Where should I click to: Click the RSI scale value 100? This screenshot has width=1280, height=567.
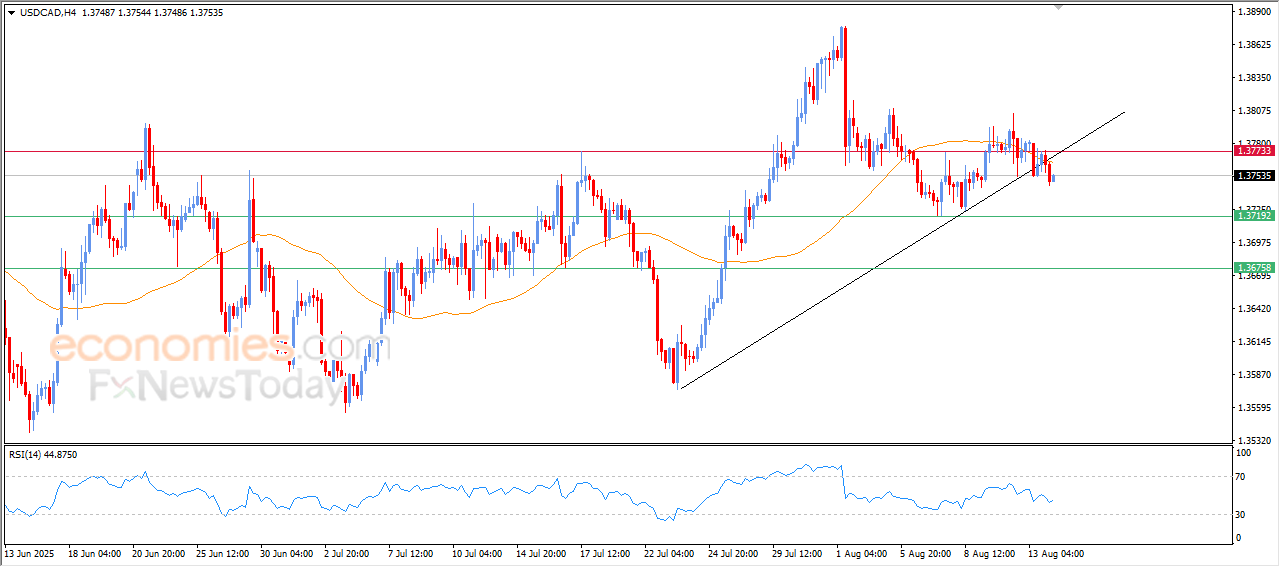(1245, 453)
